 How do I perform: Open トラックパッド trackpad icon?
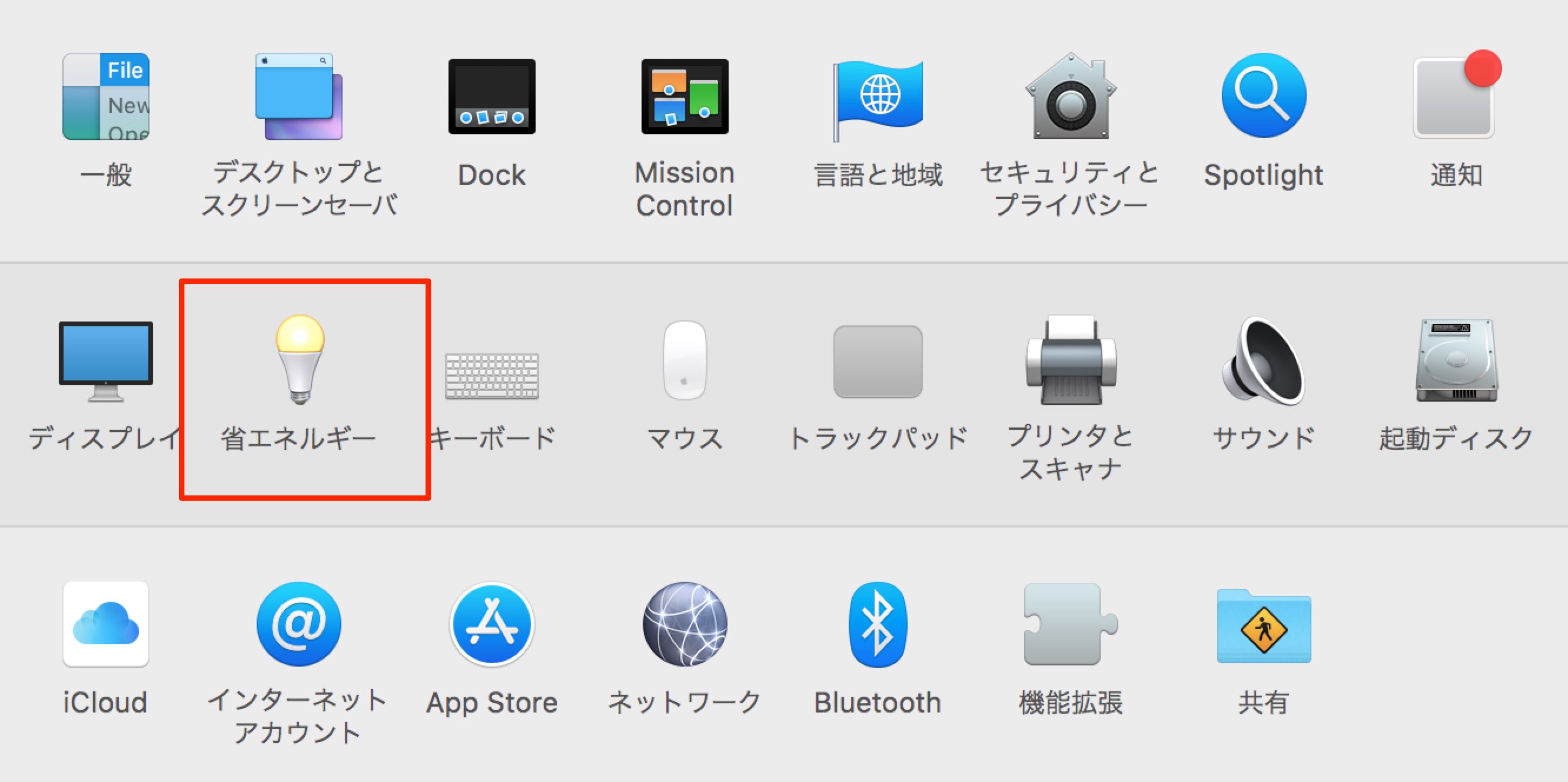point(878,361)
